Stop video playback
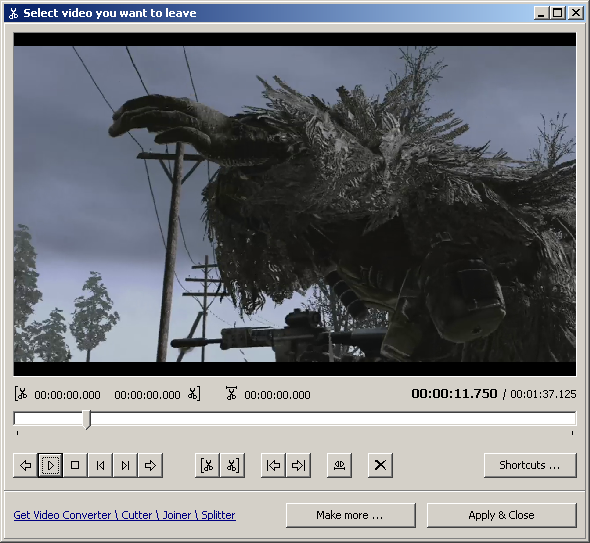The width and height of the screenshot is (590, 543). click(75, 465)
